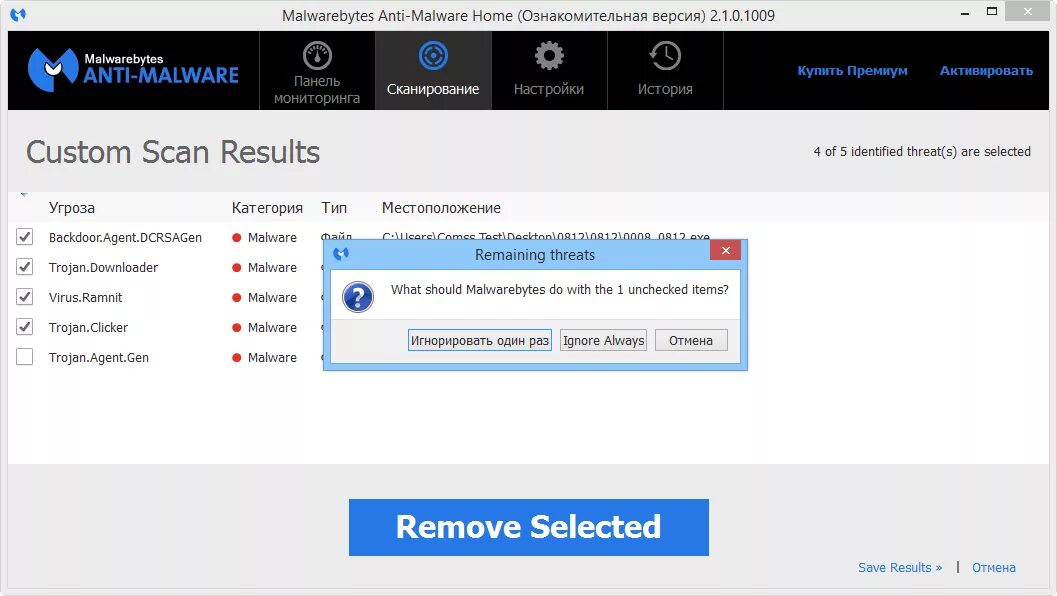Screen dimensions: 1057x596
Task: Click red Malware dot for Virus.Ramnit row
Action: pos(237,297)
